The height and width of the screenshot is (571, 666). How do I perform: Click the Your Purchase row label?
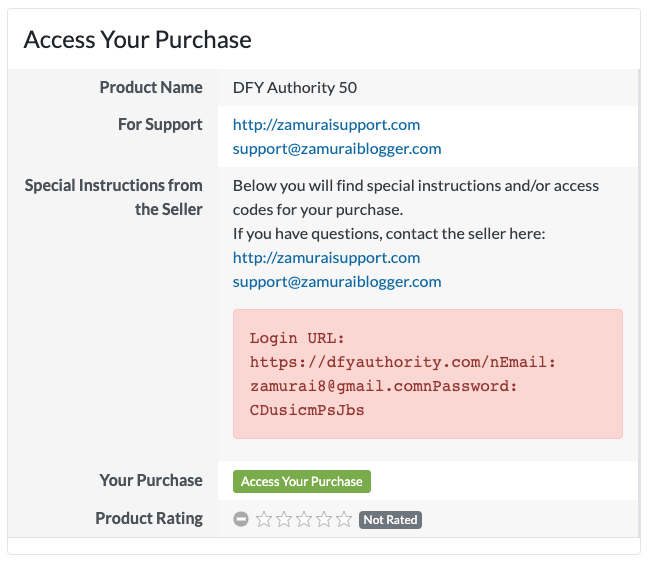pos(151,481)
